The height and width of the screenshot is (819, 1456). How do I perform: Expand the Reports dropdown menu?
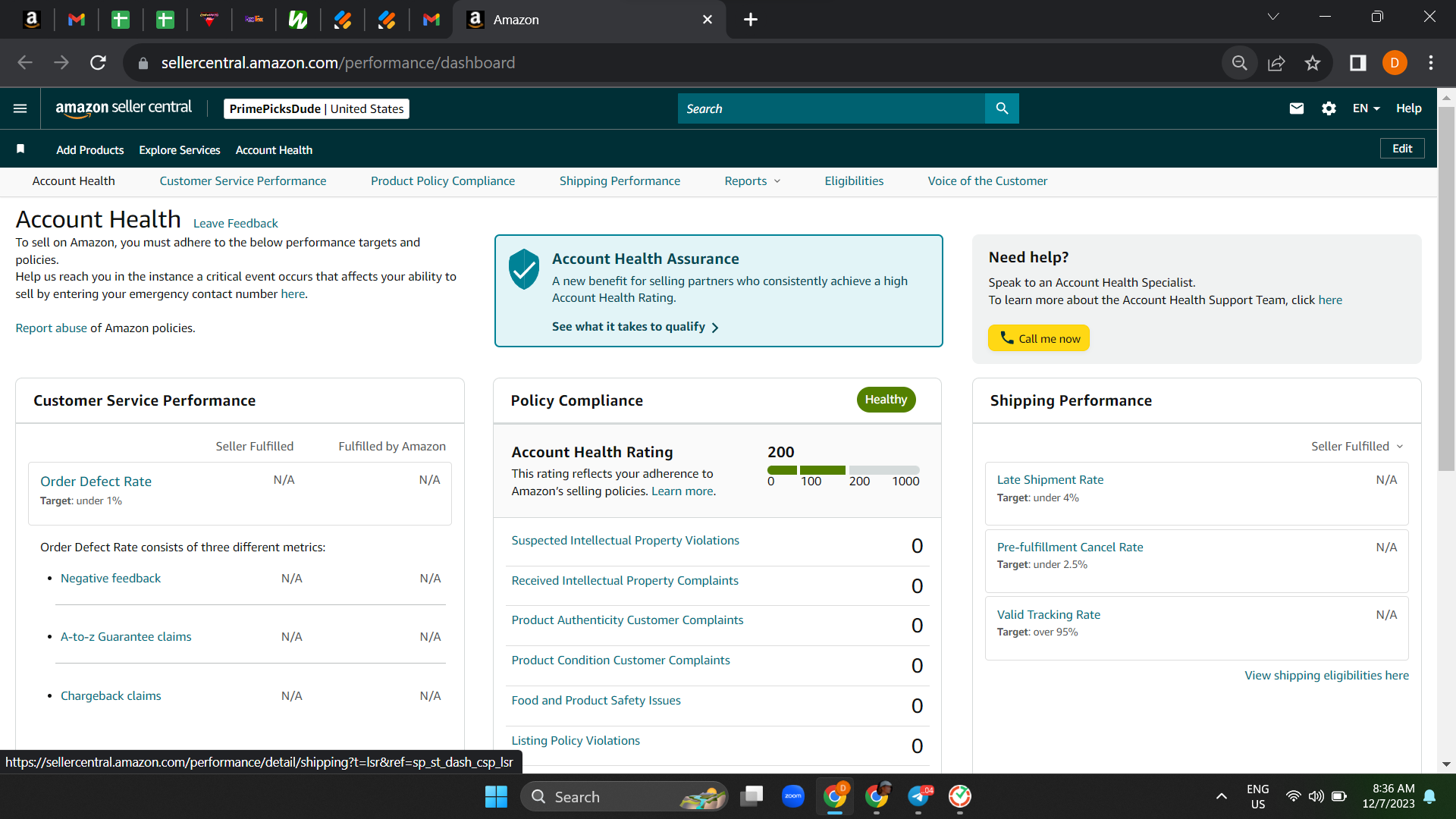click(x=752, y=181)
